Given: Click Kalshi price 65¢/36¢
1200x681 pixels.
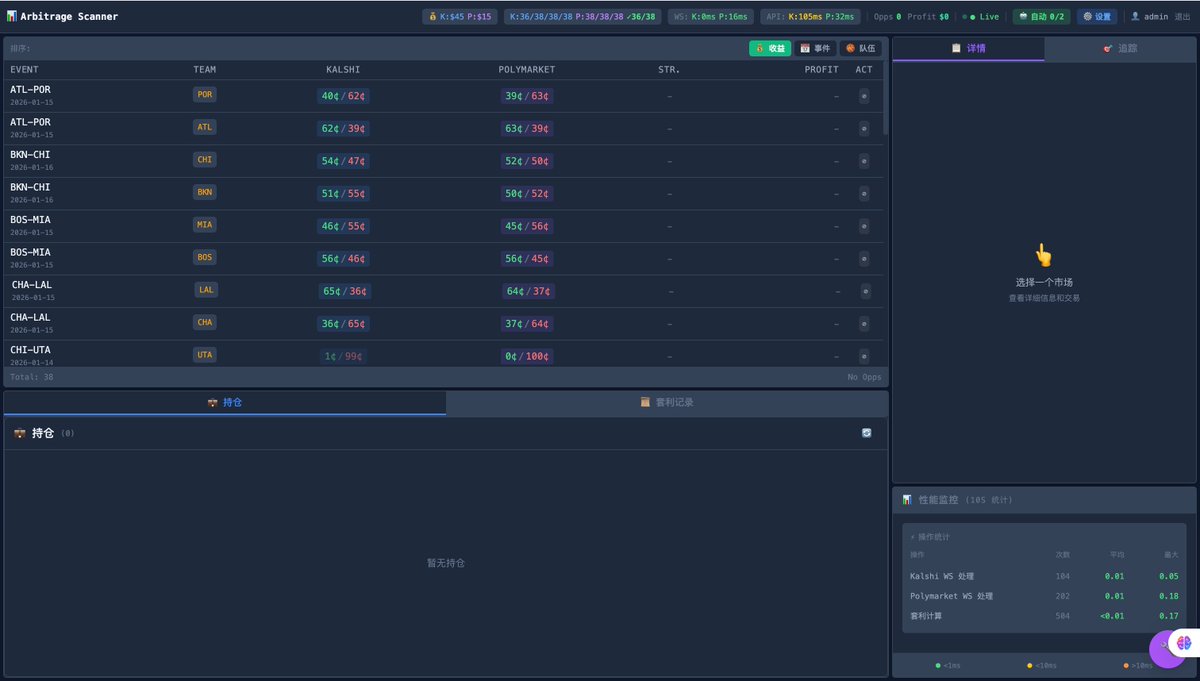Looking at the screenshot, I should coord(344,291).
